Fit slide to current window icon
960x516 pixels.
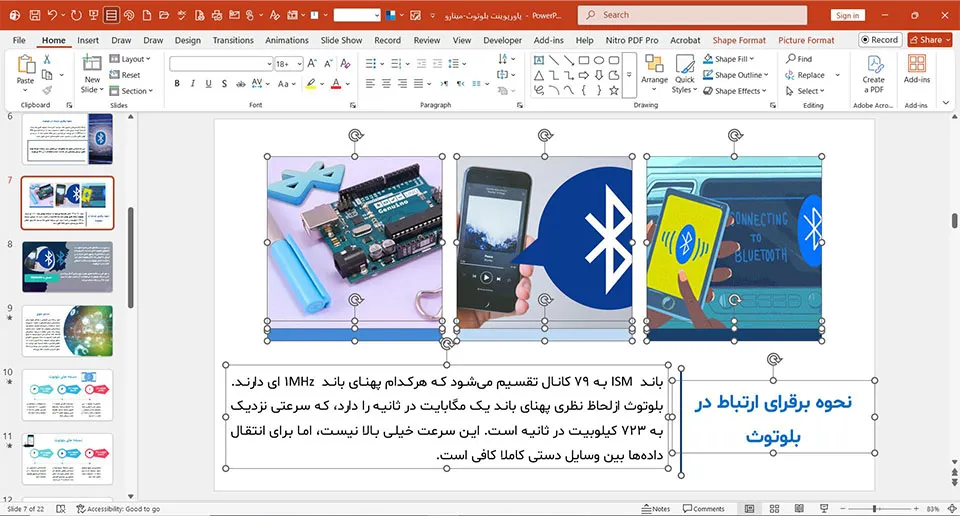(952, 509)
